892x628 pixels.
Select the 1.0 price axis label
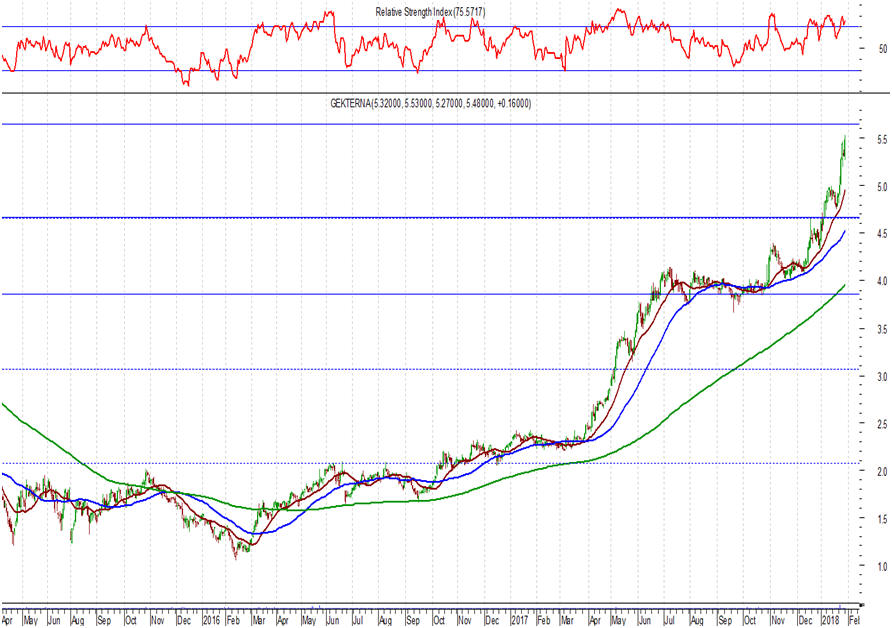click(x=882, y=567)
